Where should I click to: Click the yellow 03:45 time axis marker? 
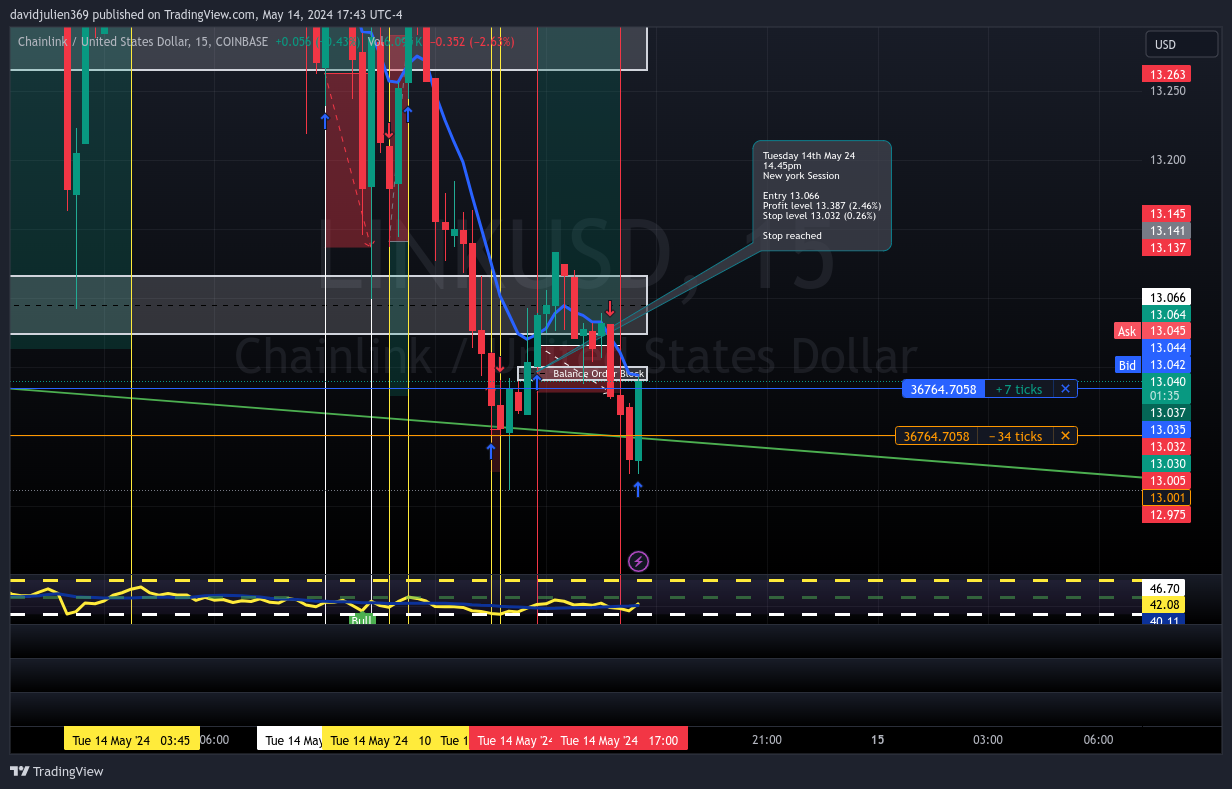click(132, 740)
